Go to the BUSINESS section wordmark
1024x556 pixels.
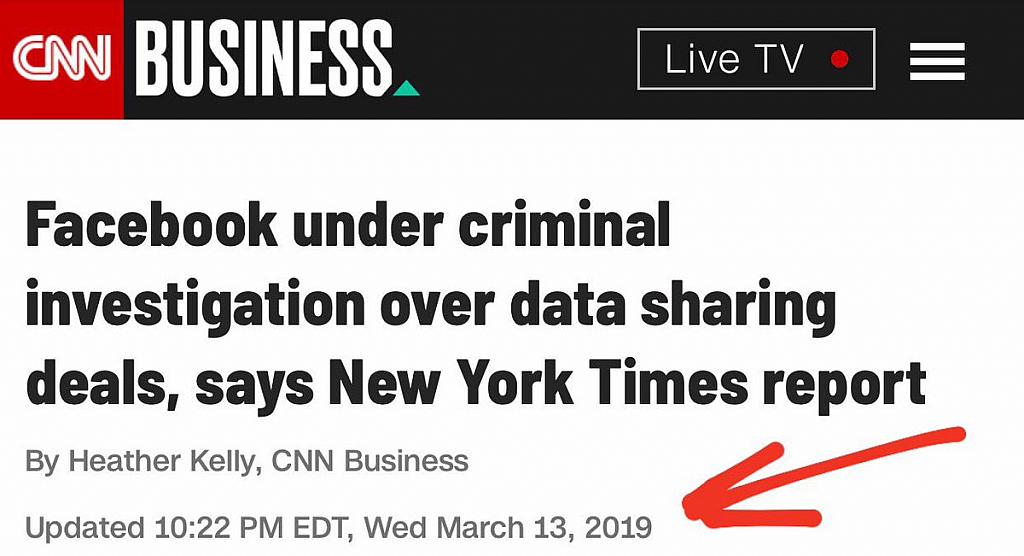tap(264, 59)
